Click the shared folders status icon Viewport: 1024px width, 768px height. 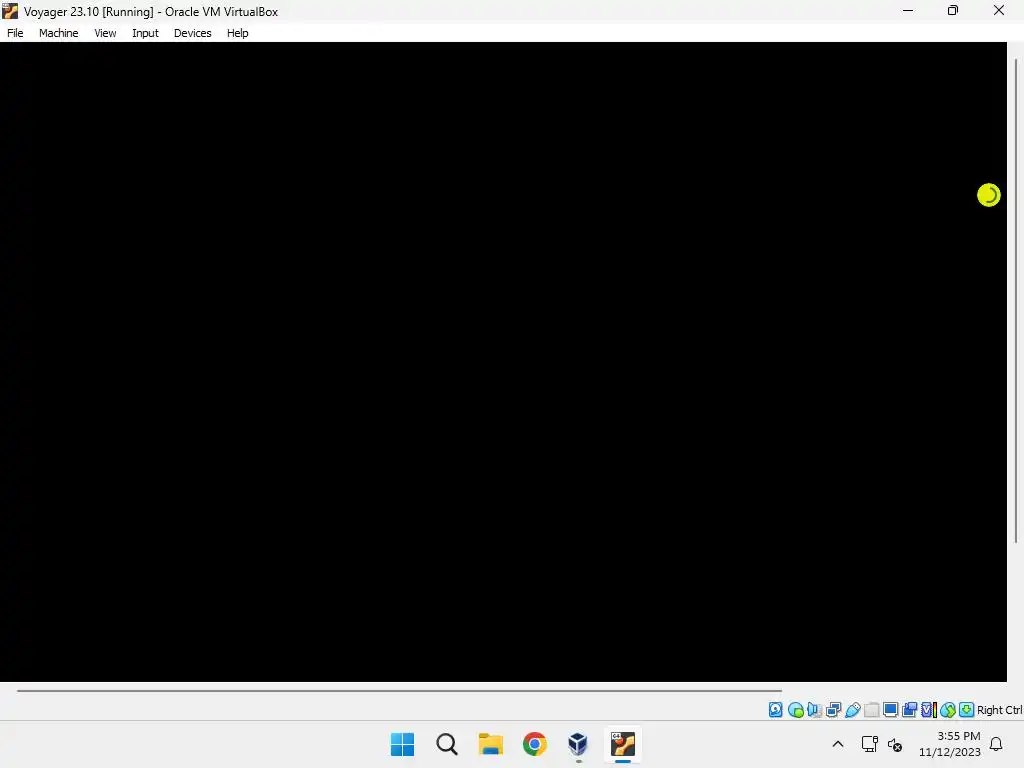pos(871,710)
